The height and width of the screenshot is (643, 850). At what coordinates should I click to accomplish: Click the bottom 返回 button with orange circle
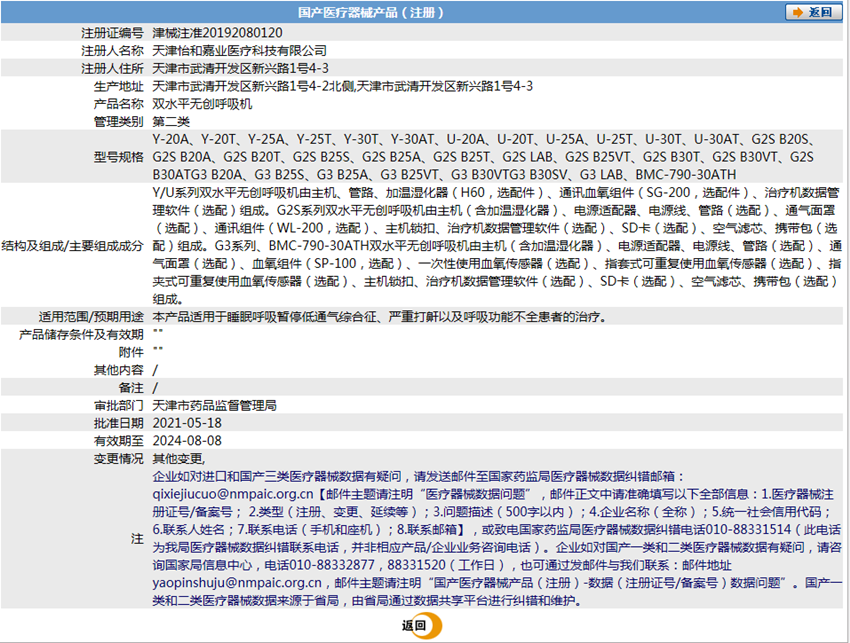pos(422,625)
